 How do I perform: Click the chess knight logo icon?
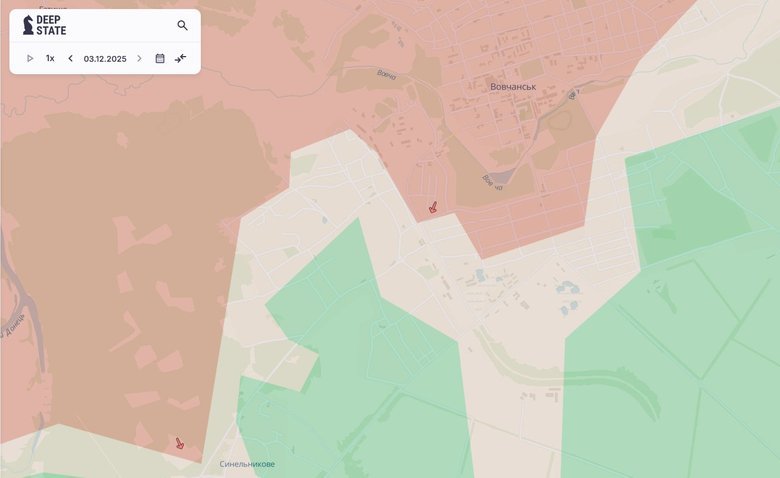tap(27, 26)
